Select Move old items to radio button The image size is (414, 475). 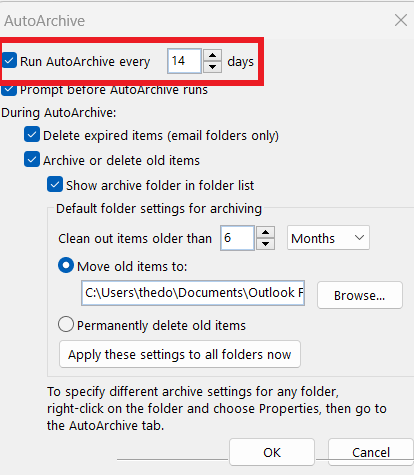click(x=66, y=265)
